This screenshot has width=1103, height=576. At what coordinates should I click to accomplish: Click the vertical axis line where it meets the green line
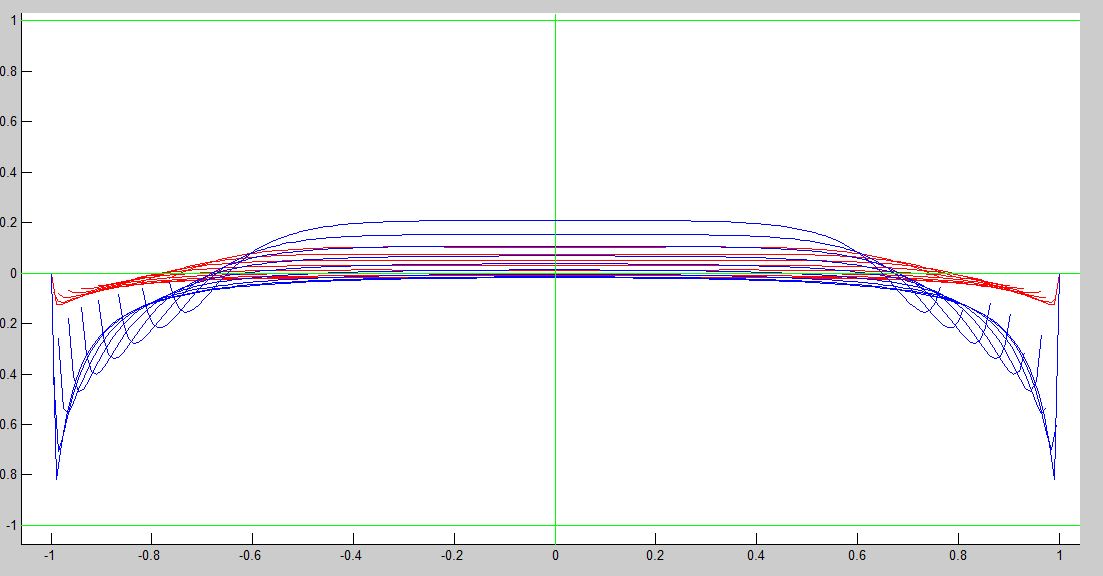pos(555,20)
